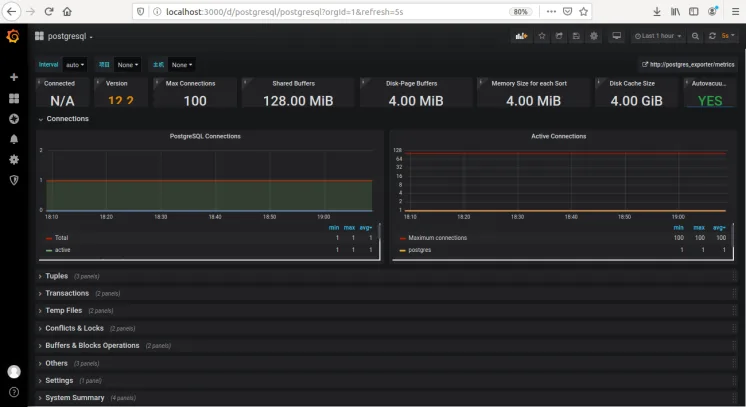Expand the System Summary row

click(x=387, y=397)
